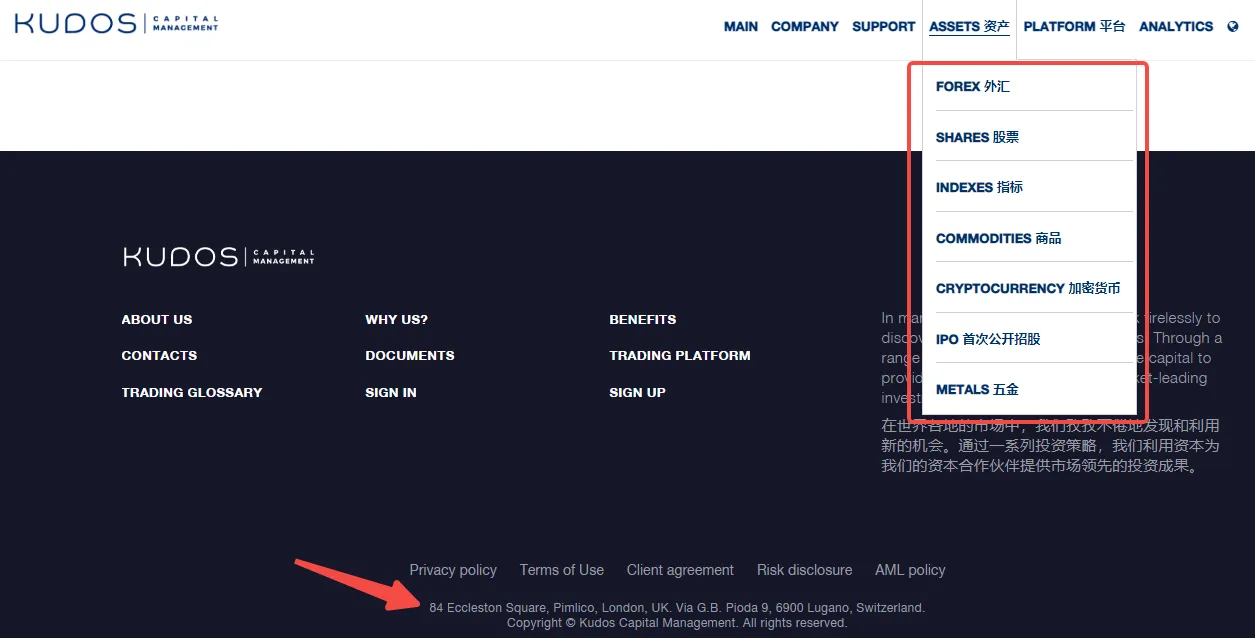Expand the PLATFORM 平台 menu
Viewport: 1255px width, 638px height.
1075,27
